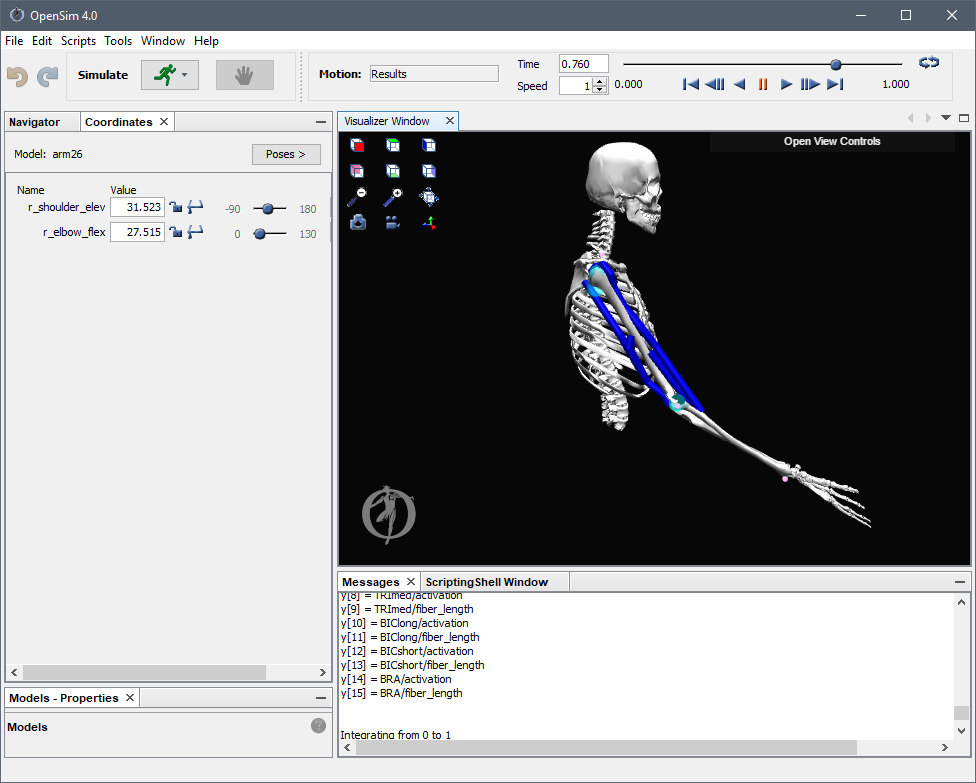Click the stop hand icon
This screenshot has height=783, width=976.
click(245, 75)
